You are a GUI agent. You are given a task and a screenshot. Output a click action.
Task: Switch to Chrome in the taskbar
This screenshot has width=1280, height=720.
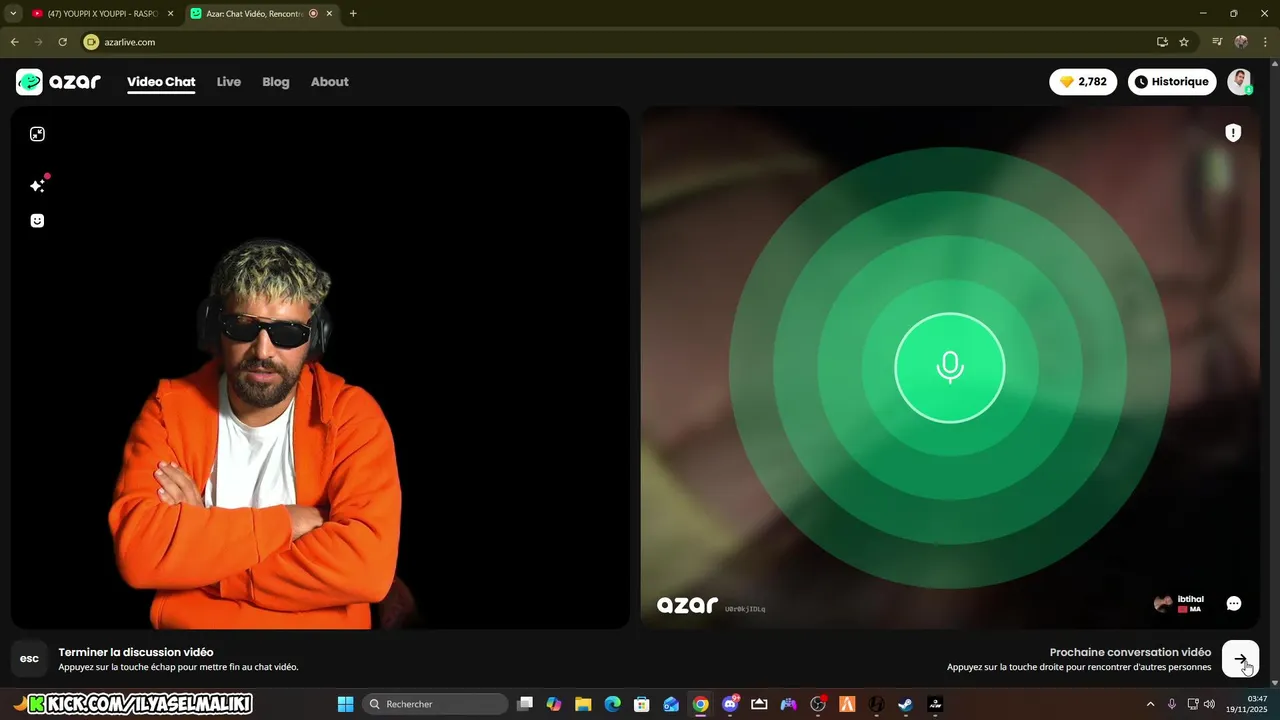tap(701, 704)
